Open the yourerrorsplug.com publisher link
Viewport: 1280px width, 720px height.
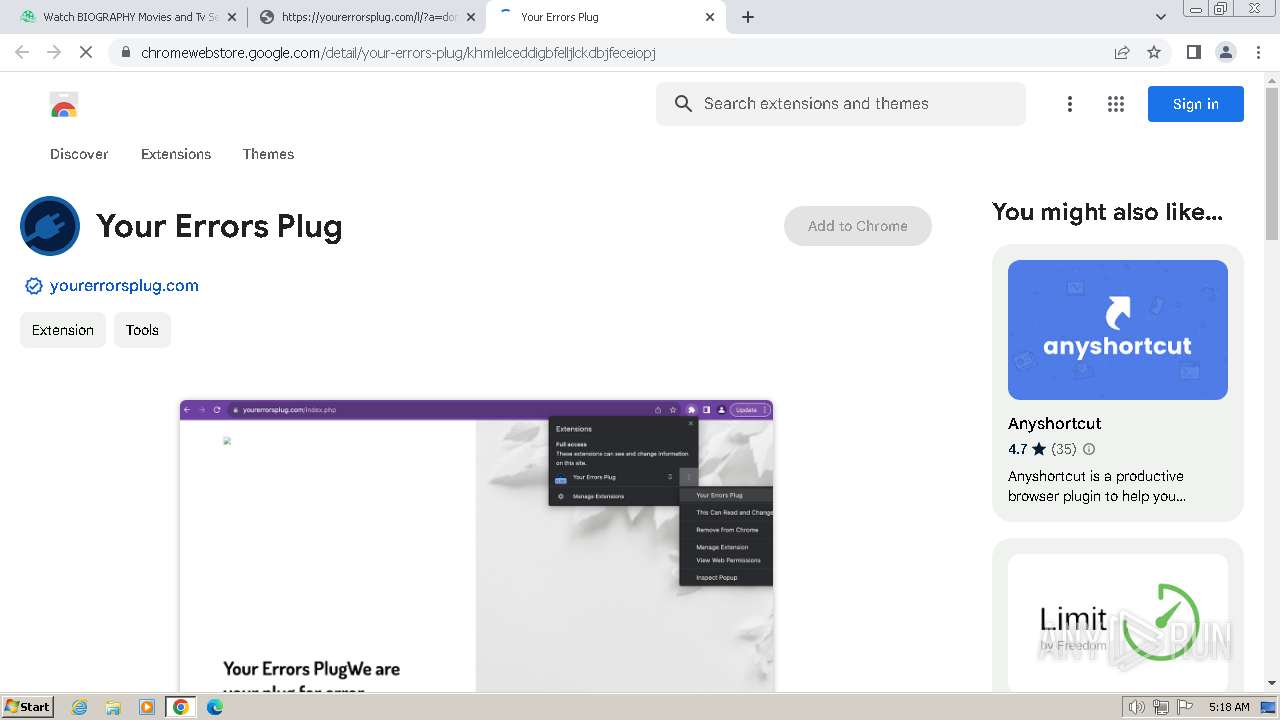(x=124, y=286)
